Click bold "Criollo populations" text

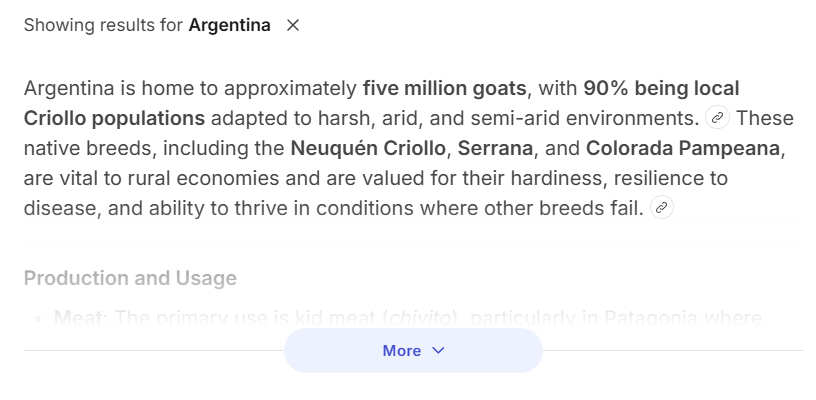tap(114, 118)
